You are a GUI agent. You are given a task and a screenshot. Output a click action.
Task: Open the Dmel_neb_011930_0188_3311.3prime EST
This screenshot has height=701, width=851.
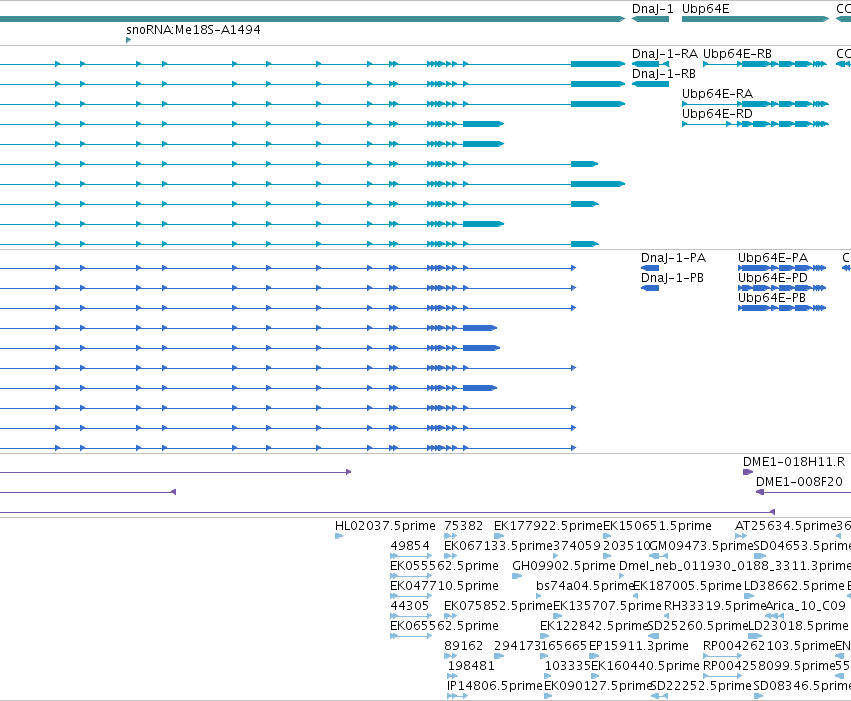click(621, 576)
